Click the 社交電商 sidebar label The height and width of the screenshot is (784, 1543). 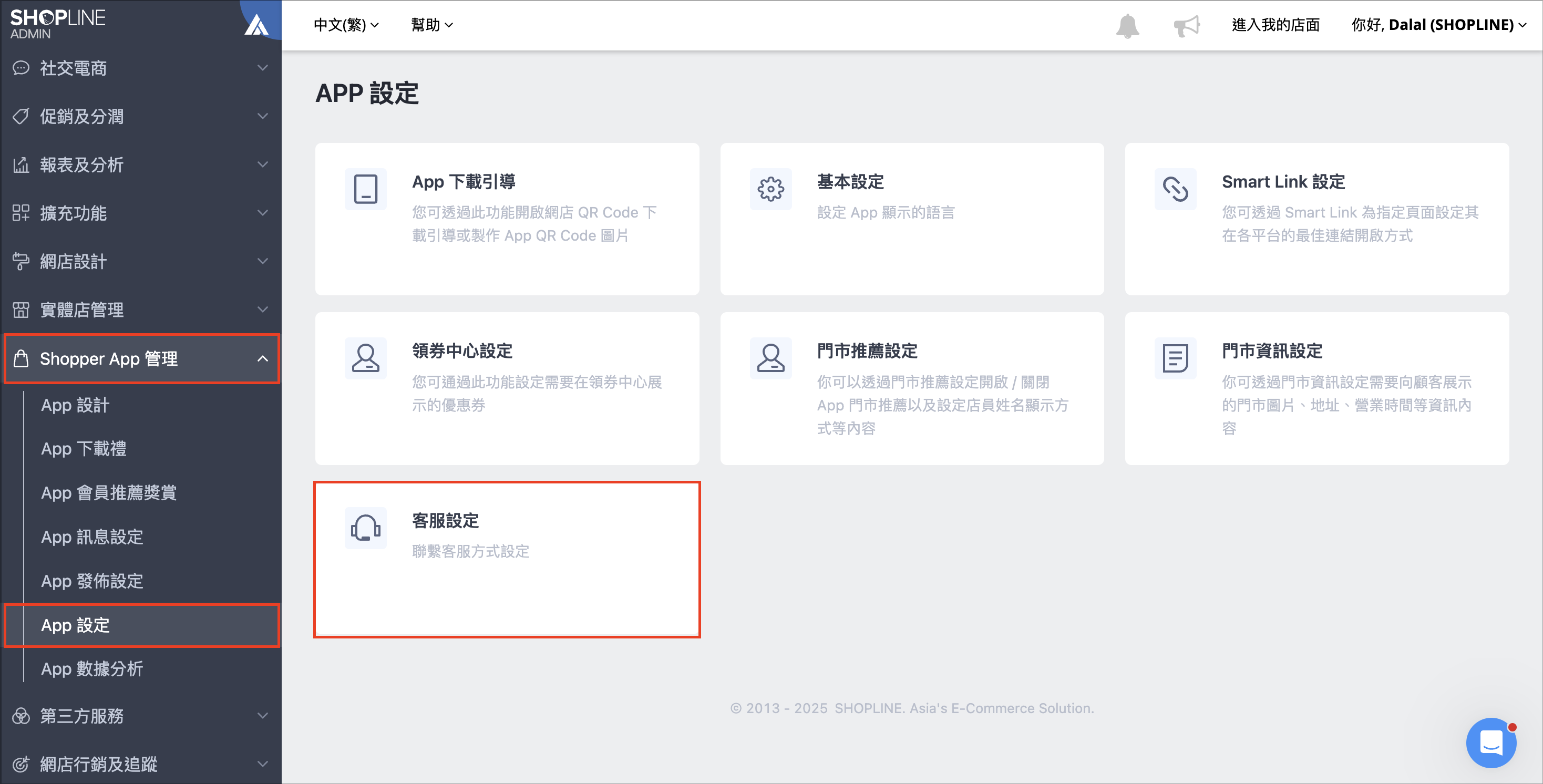[73, 68]
